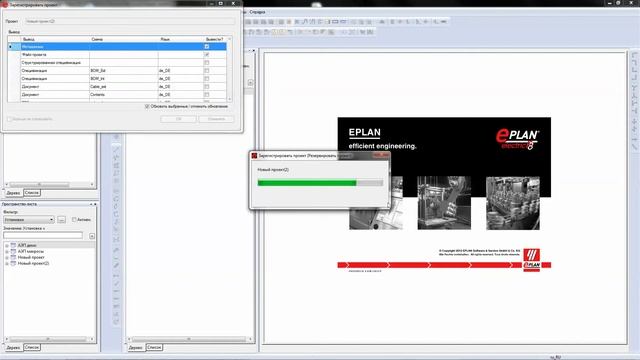Screen dimensions: 640x360
Task: Click the middle panel horizontal scrollbar
Action: click(190, 339)
